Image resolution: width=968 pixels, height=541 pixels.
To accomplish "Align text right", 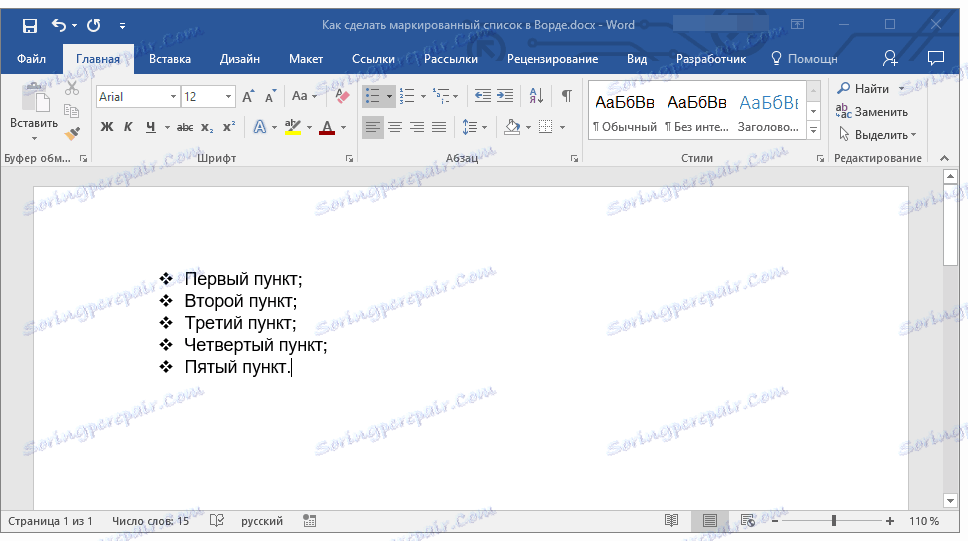I will pyautogui.click(x=417, y=127).
